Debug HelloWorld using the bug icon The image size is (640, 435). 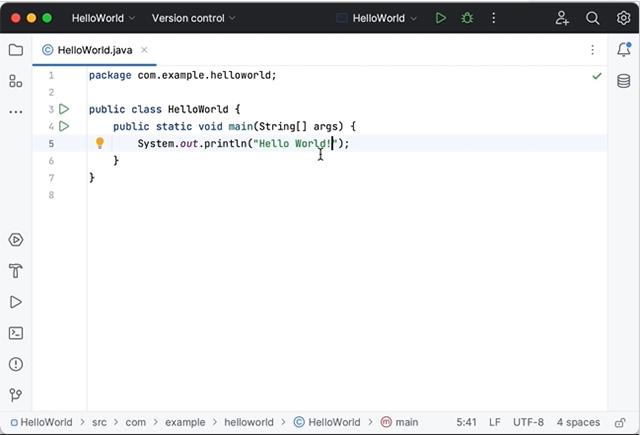click(x=467, y=18)
